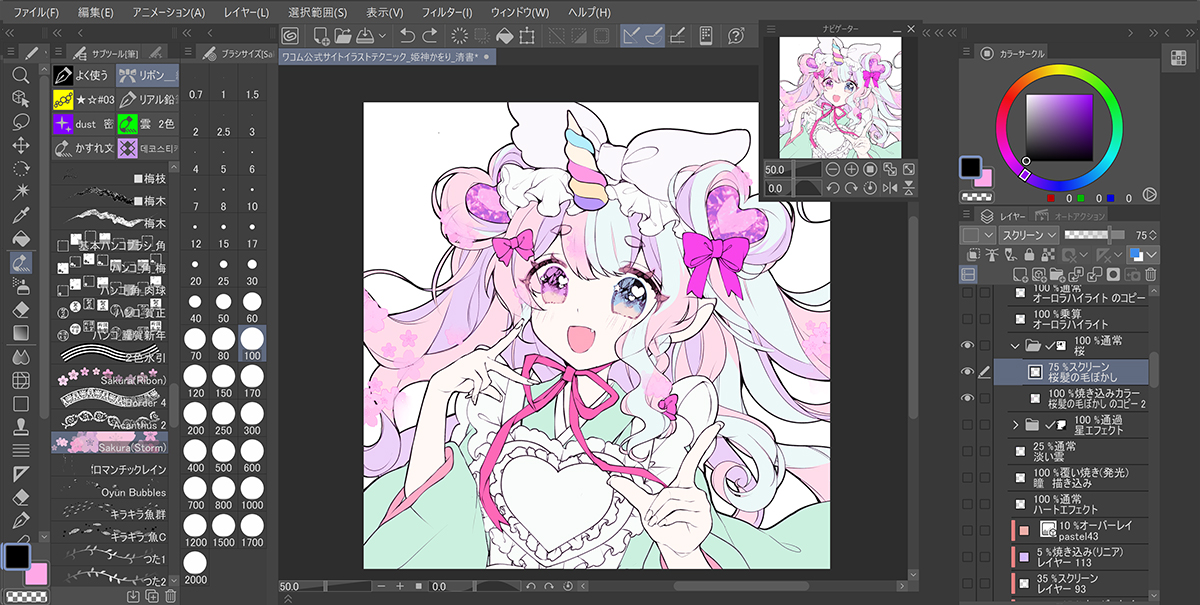The width and height of the screenshot is (1200, 605).
Task: Toggle visibility of the 桜 folder layer
Action: click(x=967, y=346)
